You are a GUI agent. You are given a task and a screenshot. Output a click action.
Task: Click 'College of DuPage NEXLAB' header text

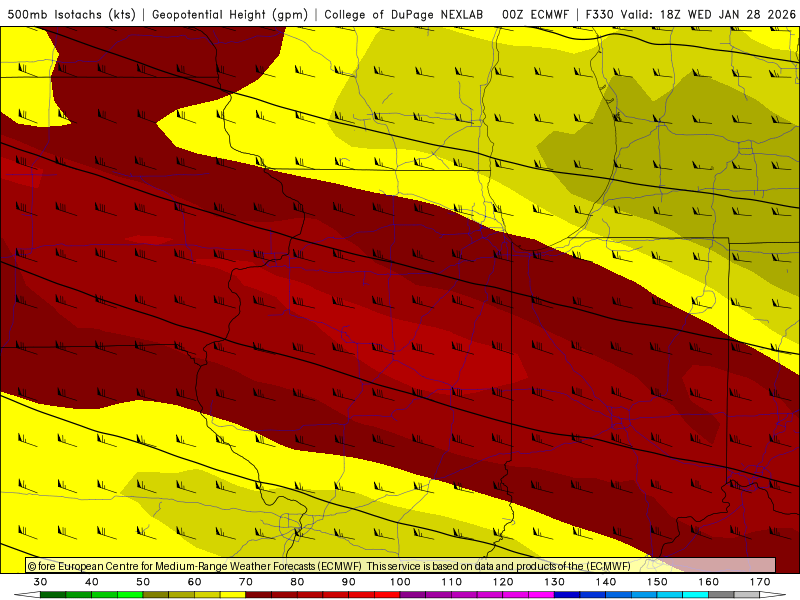[404, 15]
